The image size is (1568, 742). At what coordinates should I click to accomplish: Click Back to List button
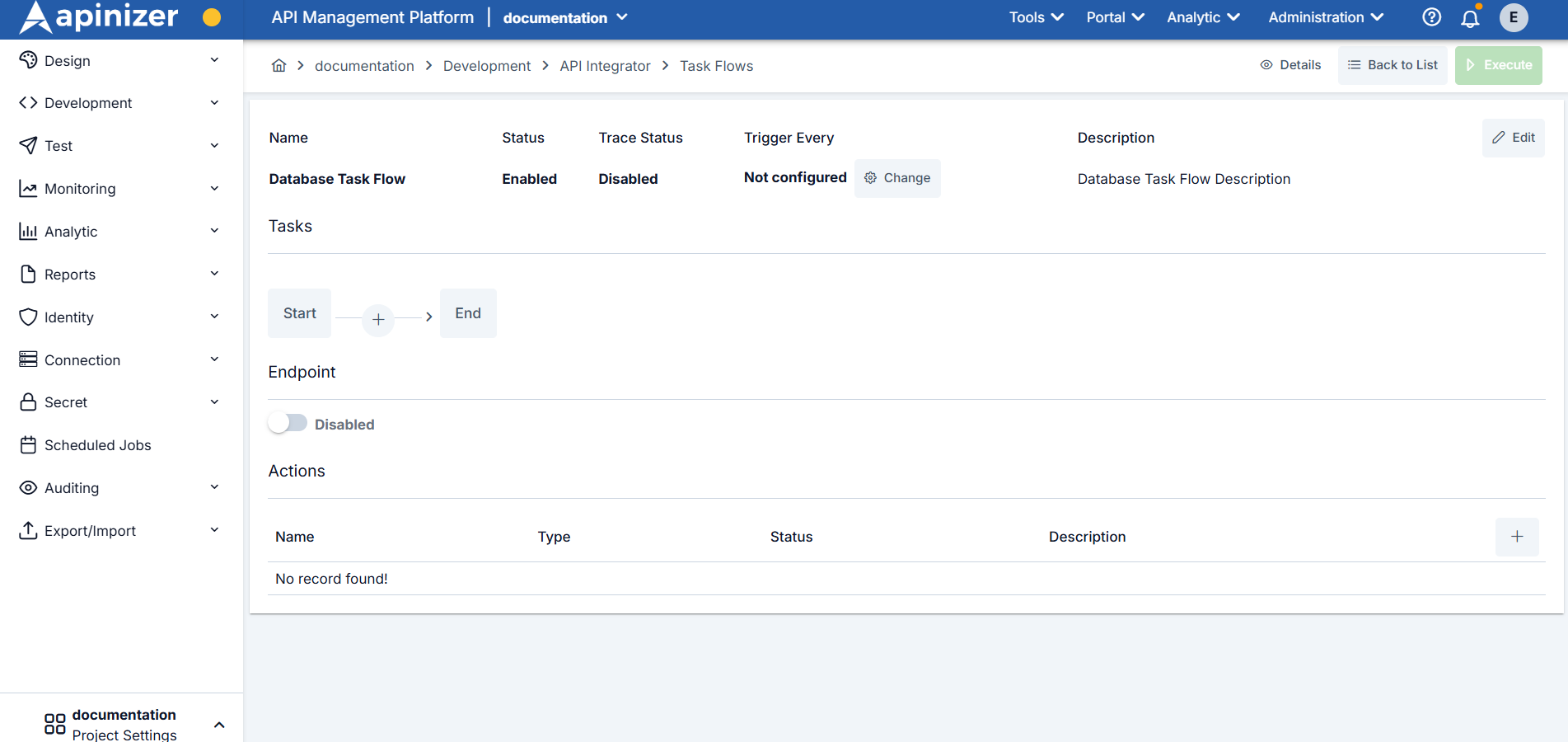coord(1392,64)
